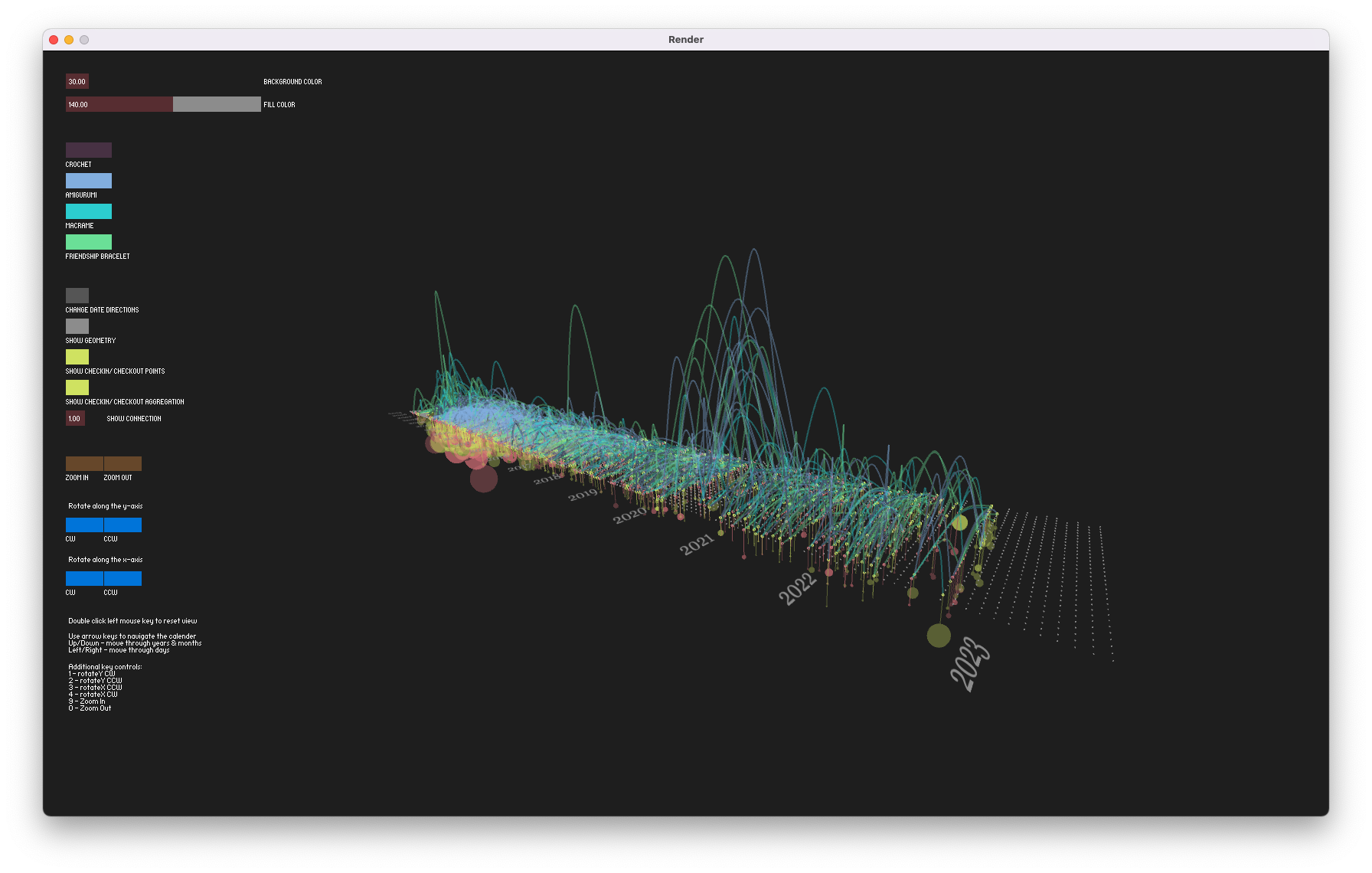This screenshot has height=873, width=1372.
Task: Click the Zoom Out button
Action: coord(122,463)
